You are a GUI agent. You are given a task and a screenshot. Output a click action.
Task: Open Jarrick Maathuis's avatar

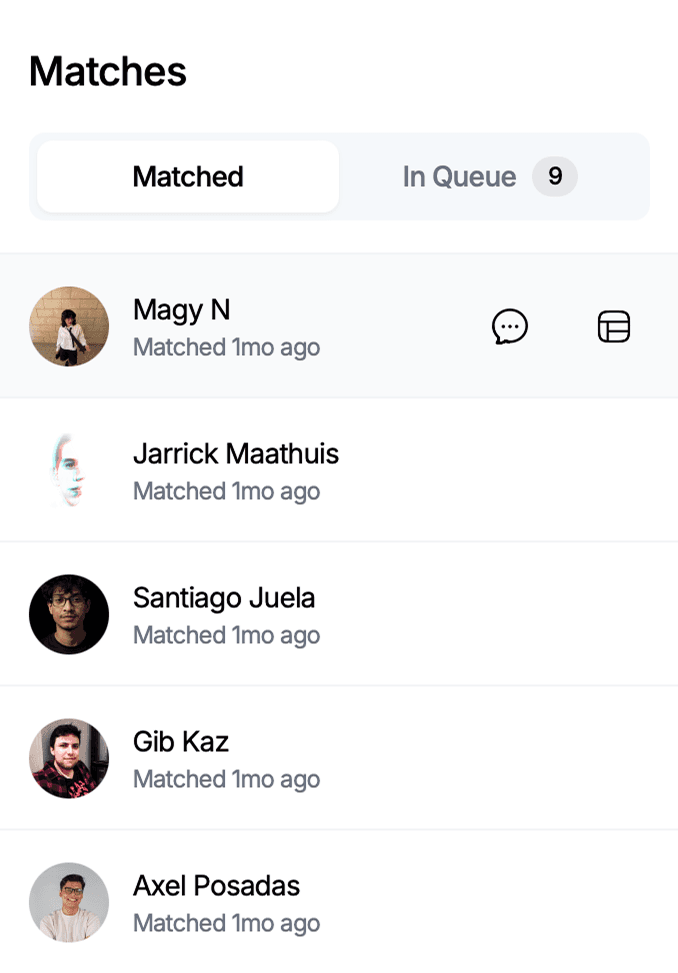(x=69, y=470)
